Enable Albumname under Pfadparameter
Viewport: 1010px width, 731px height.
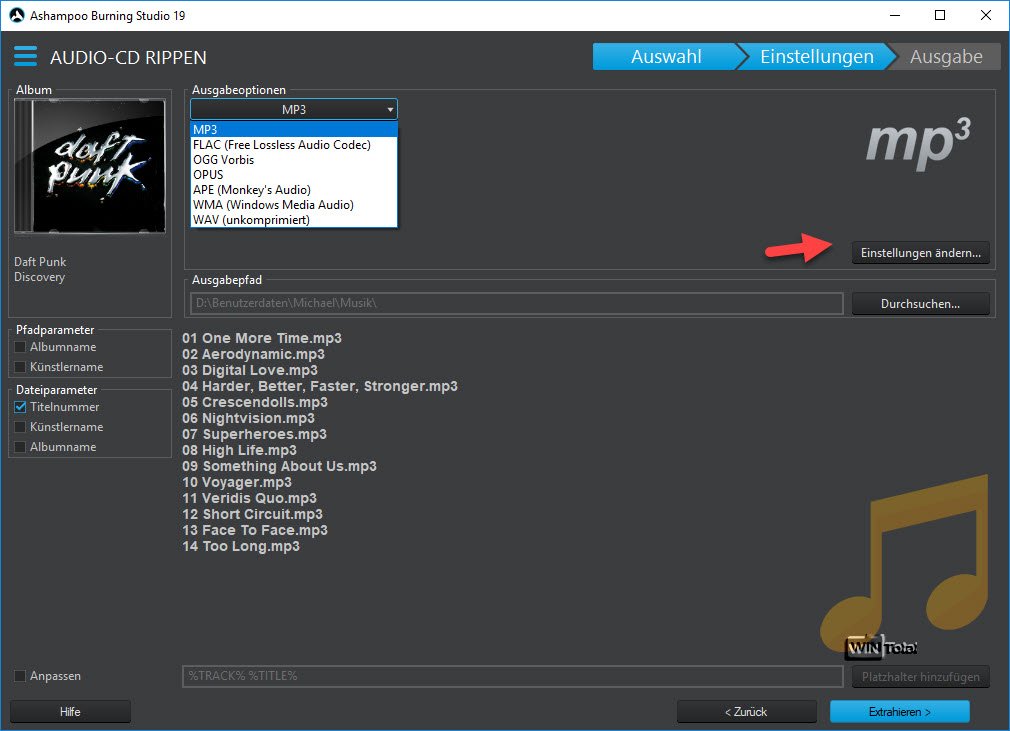pos(20,347)
